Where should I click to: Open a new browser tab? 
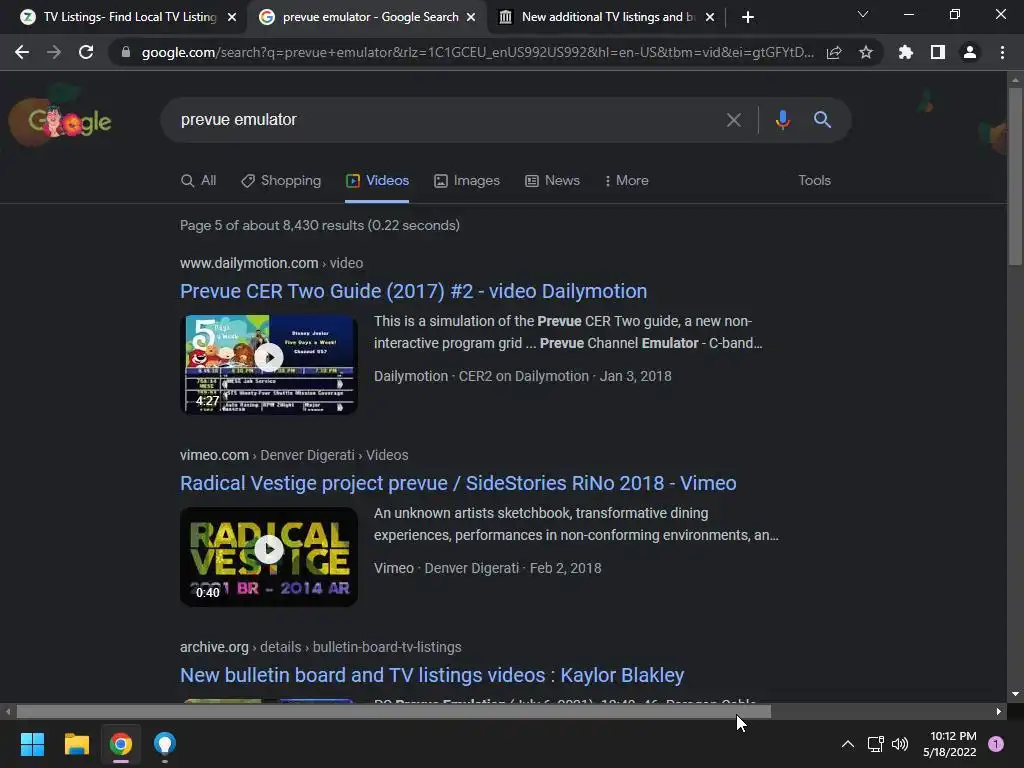pos(748,17)
